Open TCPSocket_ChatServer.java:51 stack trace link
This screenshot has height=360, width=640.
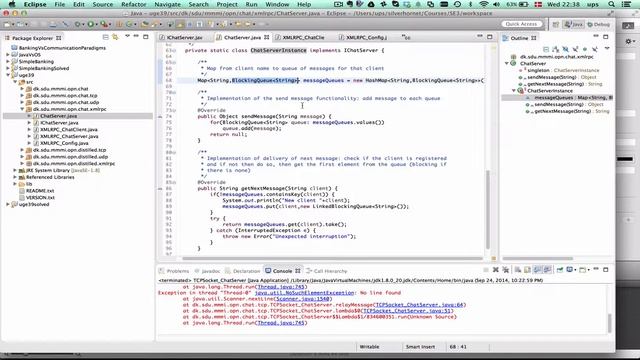click(x=407, y=311)
